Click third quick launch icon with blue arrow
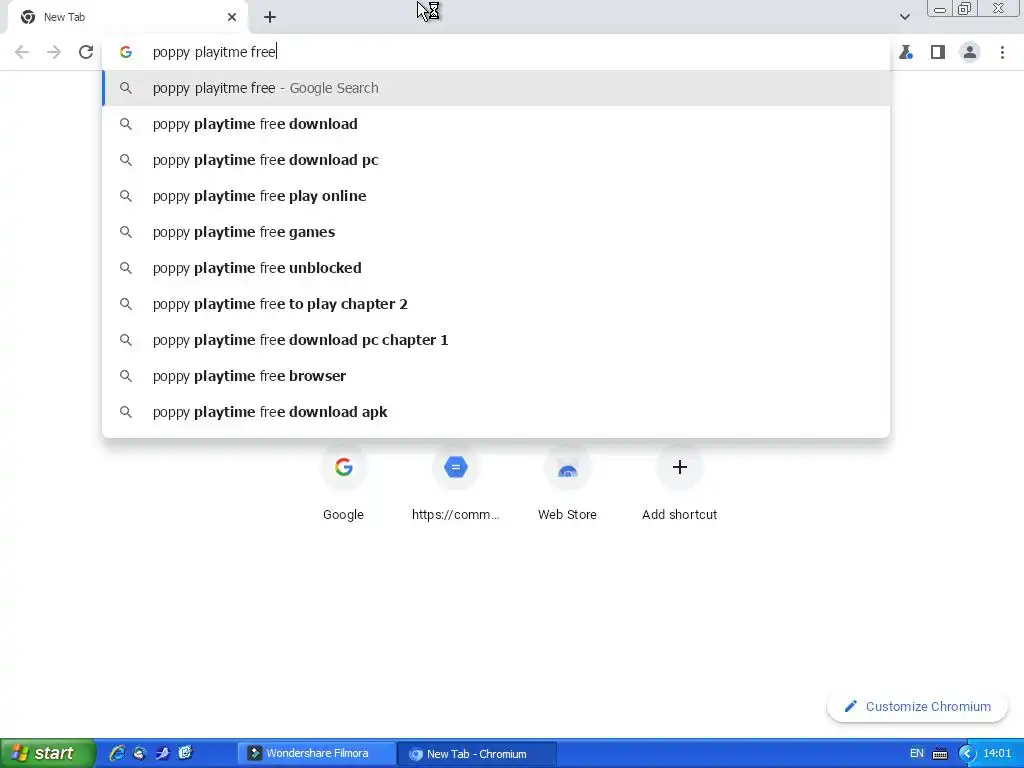1024x768 pixels. tap(162, 754)
